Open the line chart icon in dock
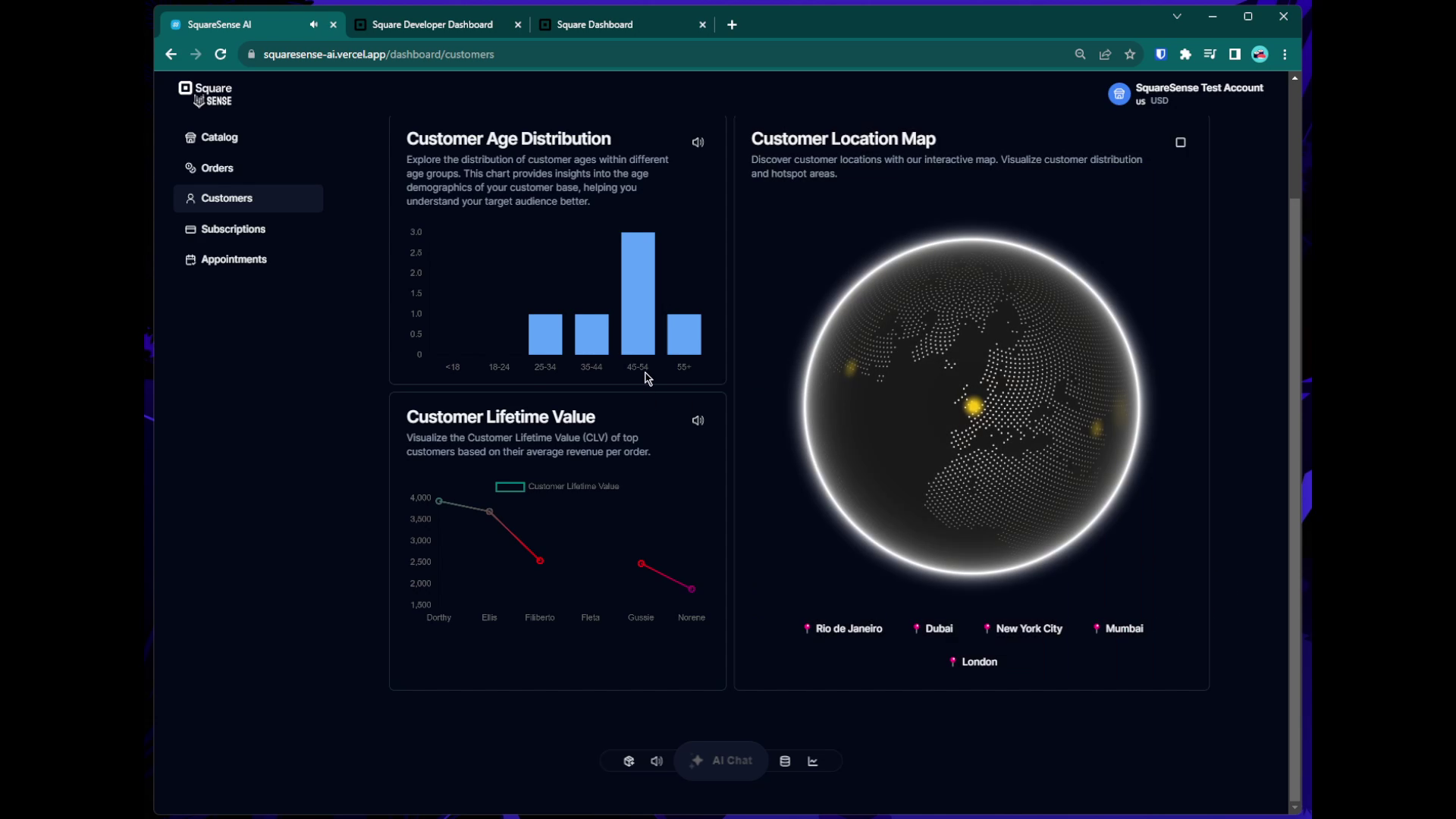Image resolution: width=1456 pixels, height=819 pixels. click(813, 761)
